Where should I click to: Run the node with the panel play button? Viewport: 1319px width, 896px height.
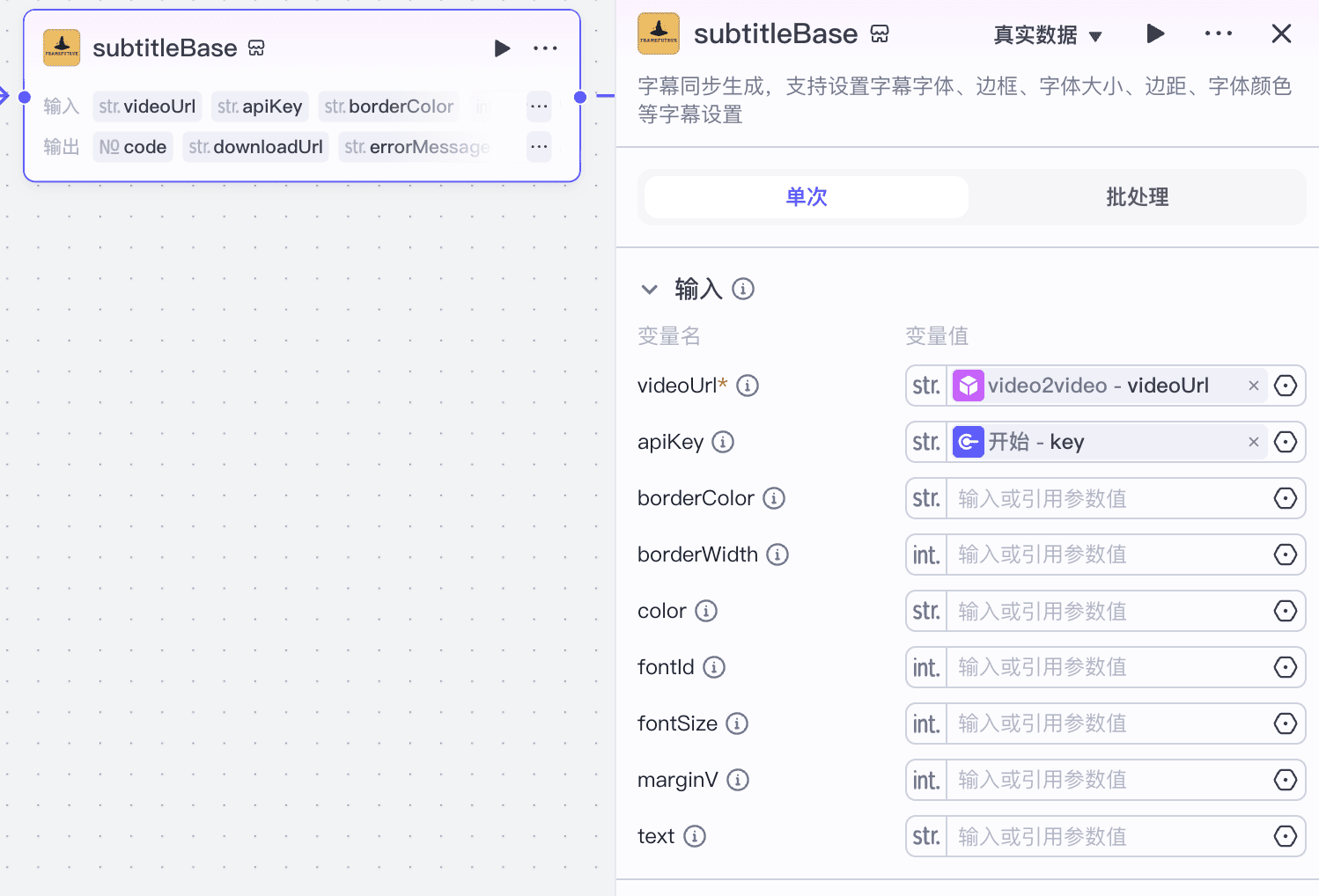(1155, 33)
